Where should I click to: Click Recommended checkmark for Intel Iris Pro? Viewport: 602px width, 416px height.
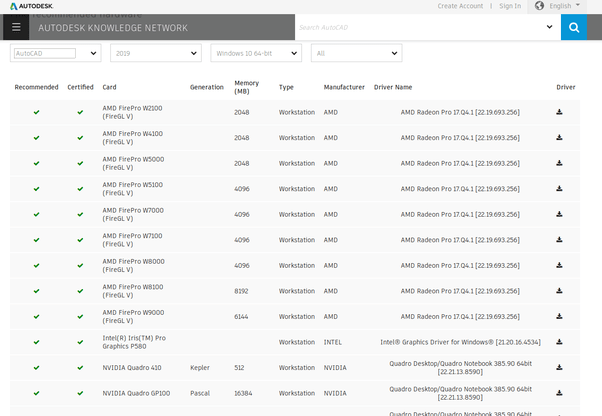tap(36, 342)
